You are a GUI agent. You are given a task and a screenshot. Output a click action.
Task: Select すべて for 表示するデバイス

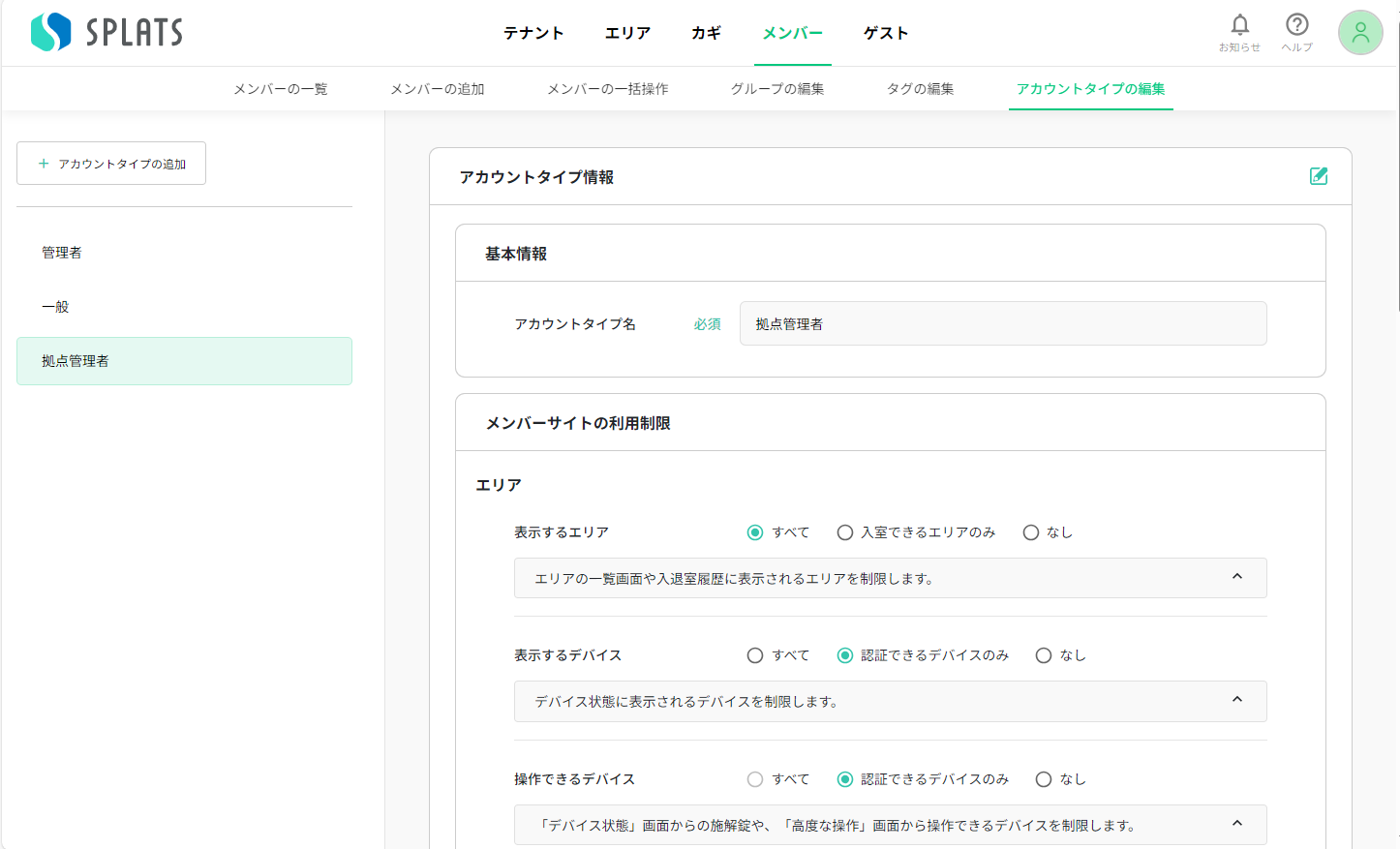(x=755, y=655)
